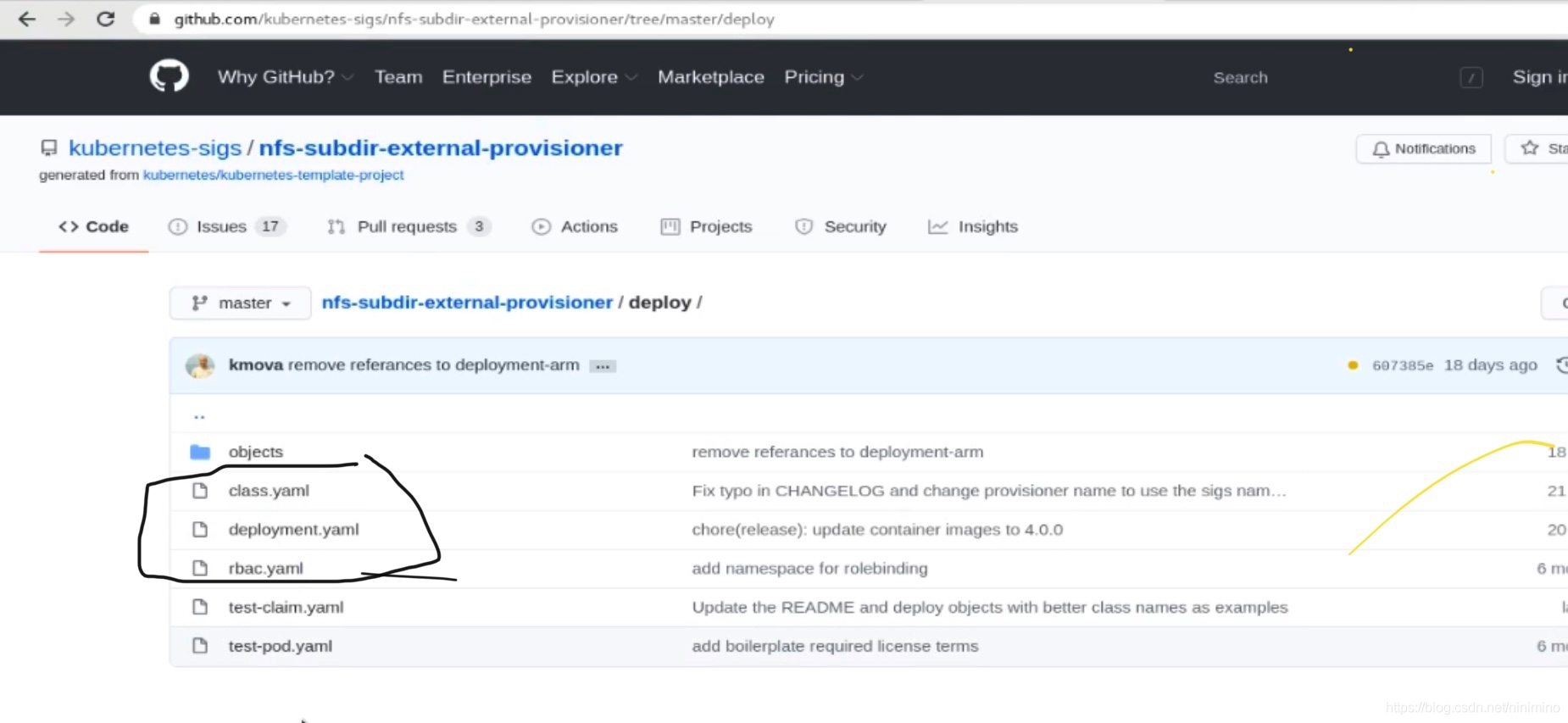Image resolution: width=1568 pixels, height=723 pixels.
Task: Reload the page with refresh icon
Action: [105, 19]
